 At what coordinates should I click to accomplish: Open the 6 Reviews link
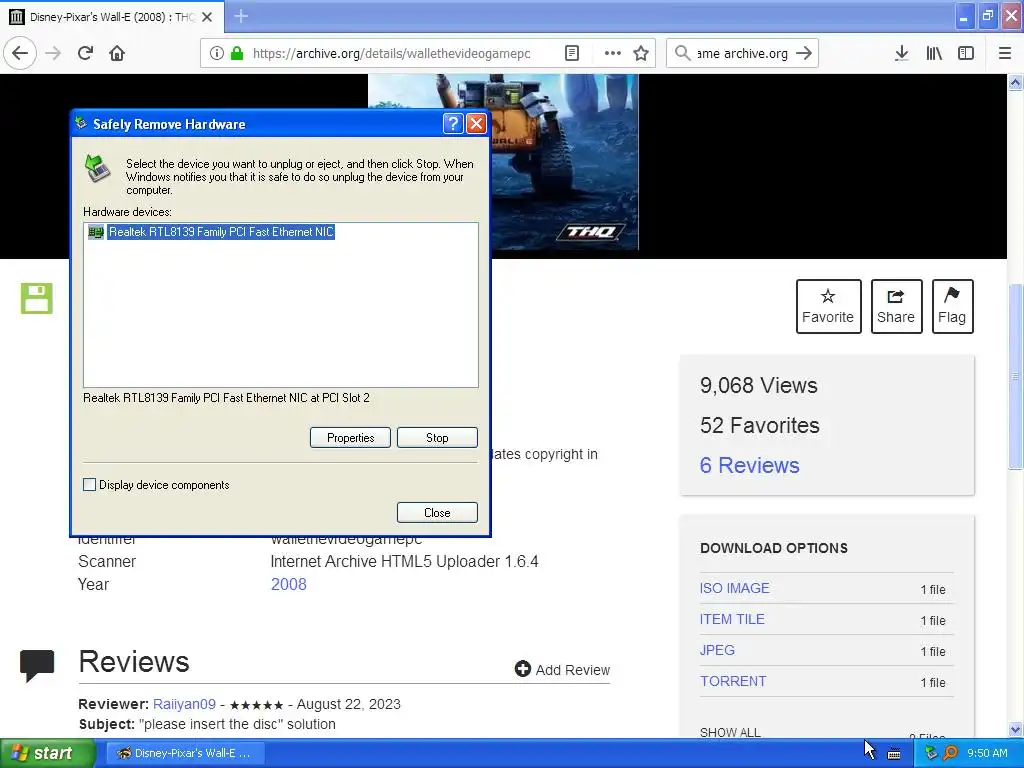pos(749,465)
